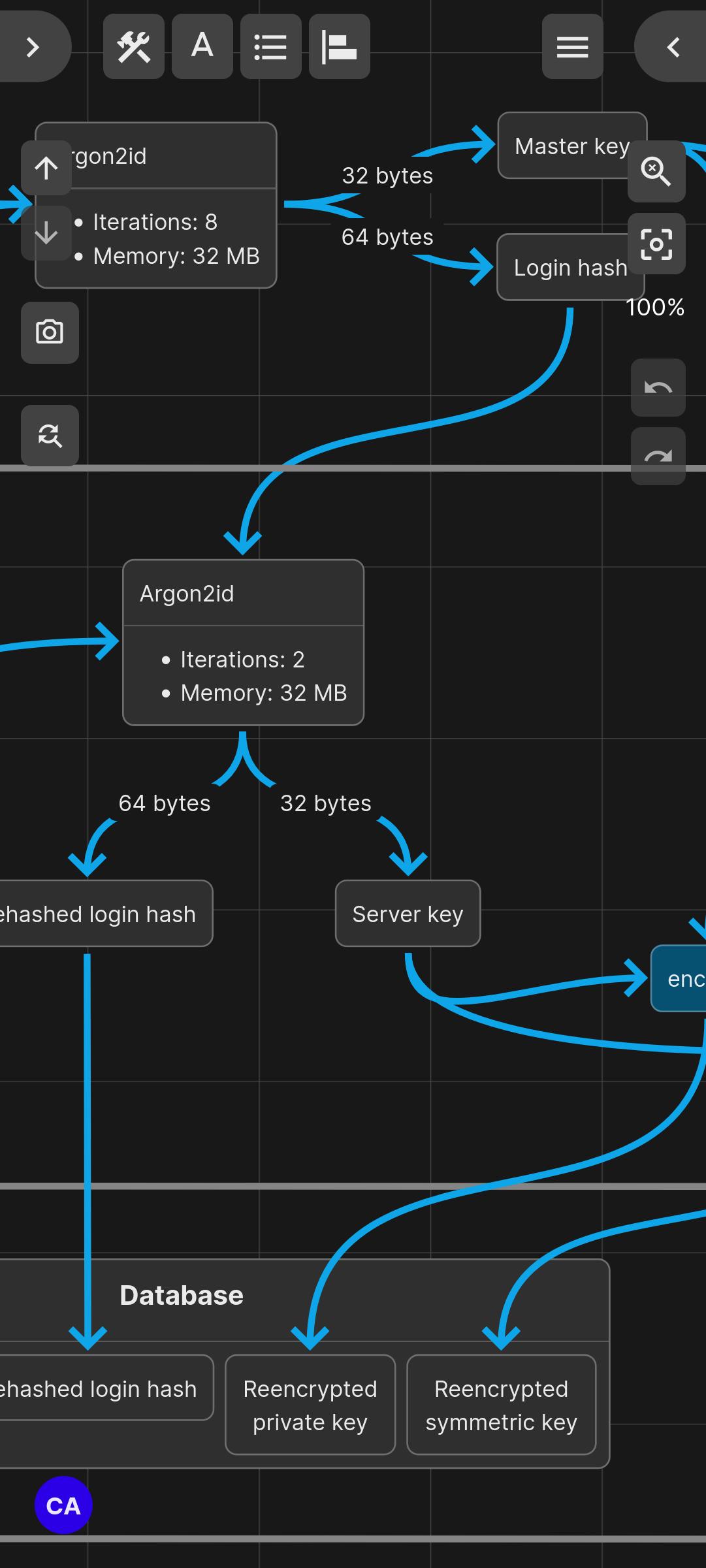This screenshot has width=706, height=1568.
Task: Click the fit-to-screen focus icon
Action: click(x=656, y=244)
